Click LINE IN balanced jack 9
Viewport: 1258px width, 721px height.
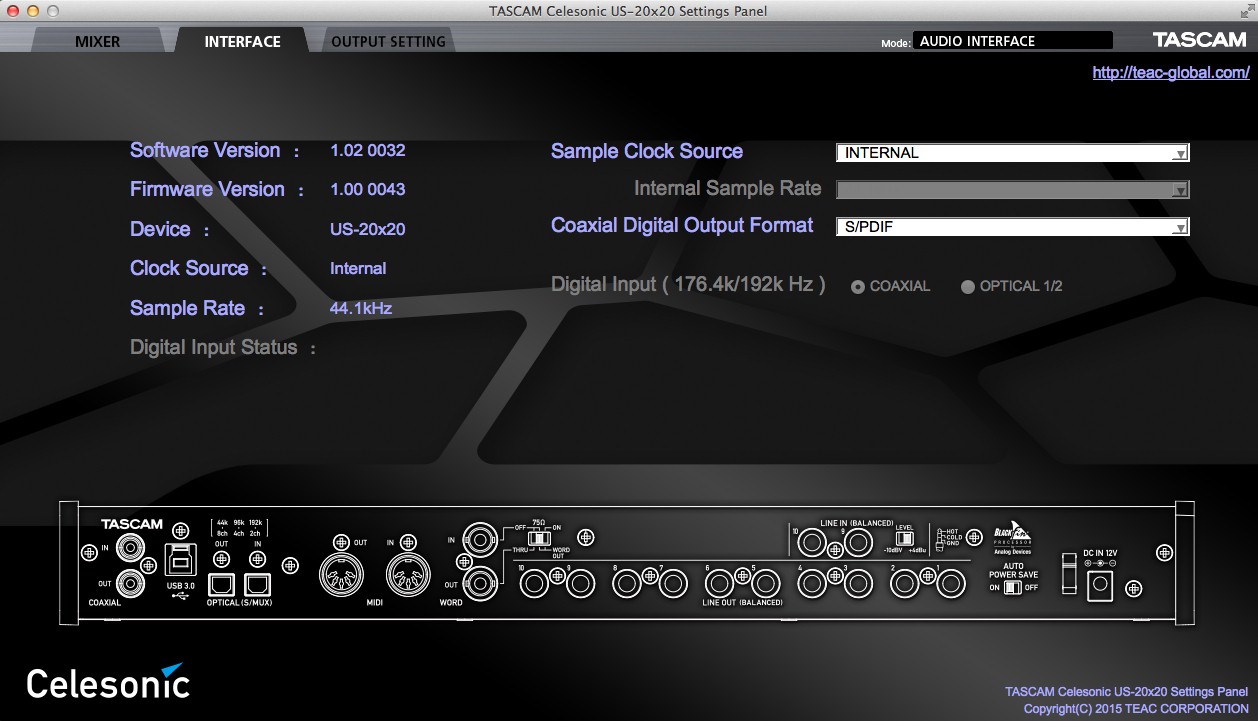click(x=858, y=544)
